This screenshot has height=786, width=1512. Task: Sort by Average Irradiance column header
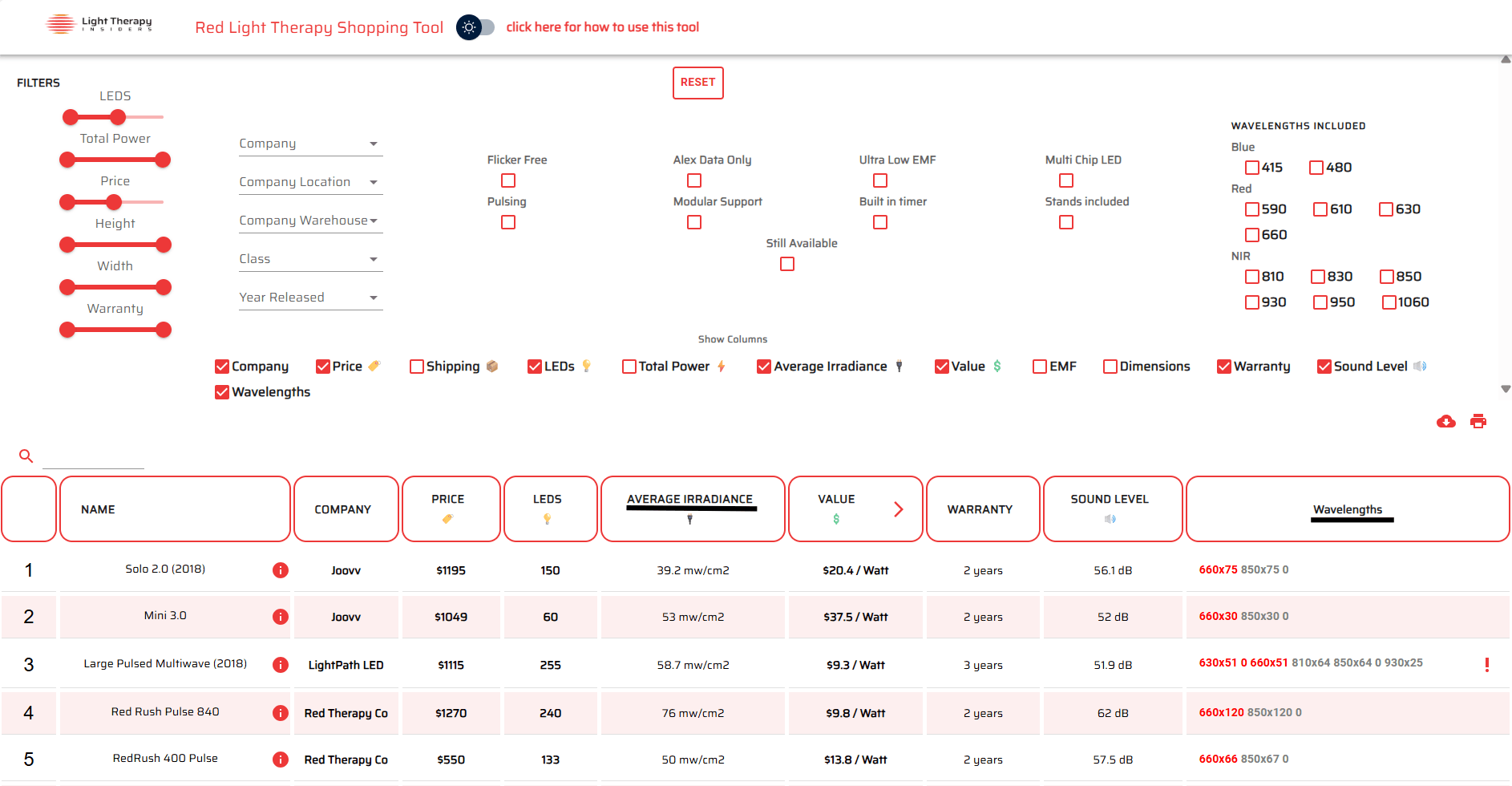click(693, 509)
